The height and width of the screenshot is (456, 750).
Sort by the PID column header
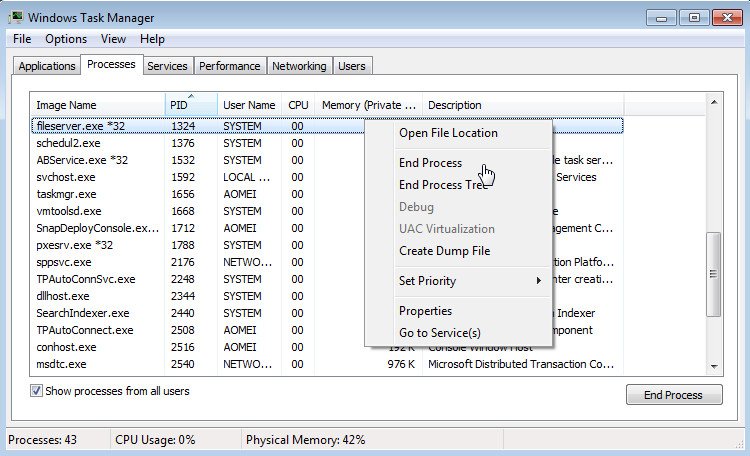pos(190,105)
